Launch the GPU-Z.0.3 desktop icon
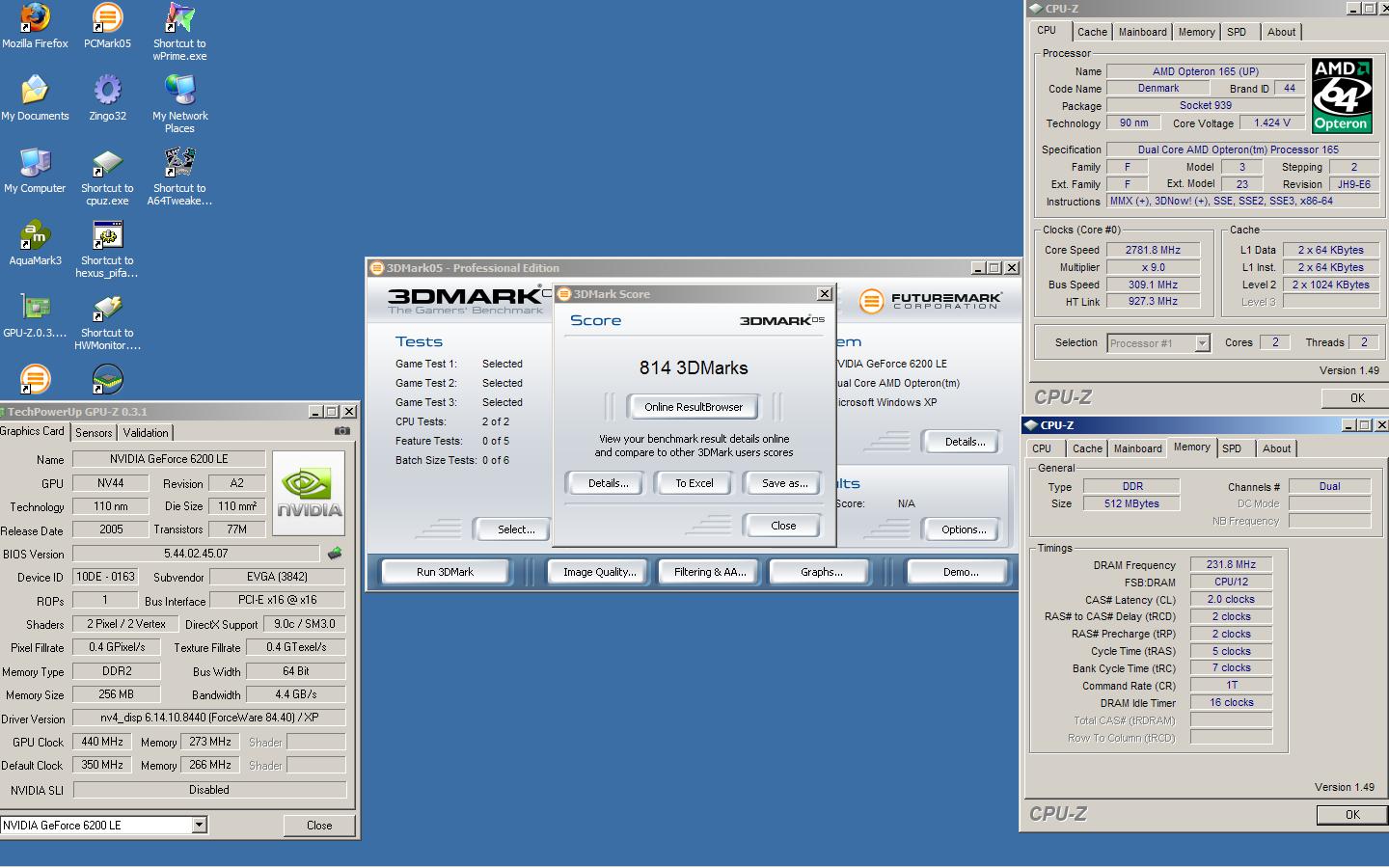The height and width of the screenshot is (868, 1389). [35, 307]
